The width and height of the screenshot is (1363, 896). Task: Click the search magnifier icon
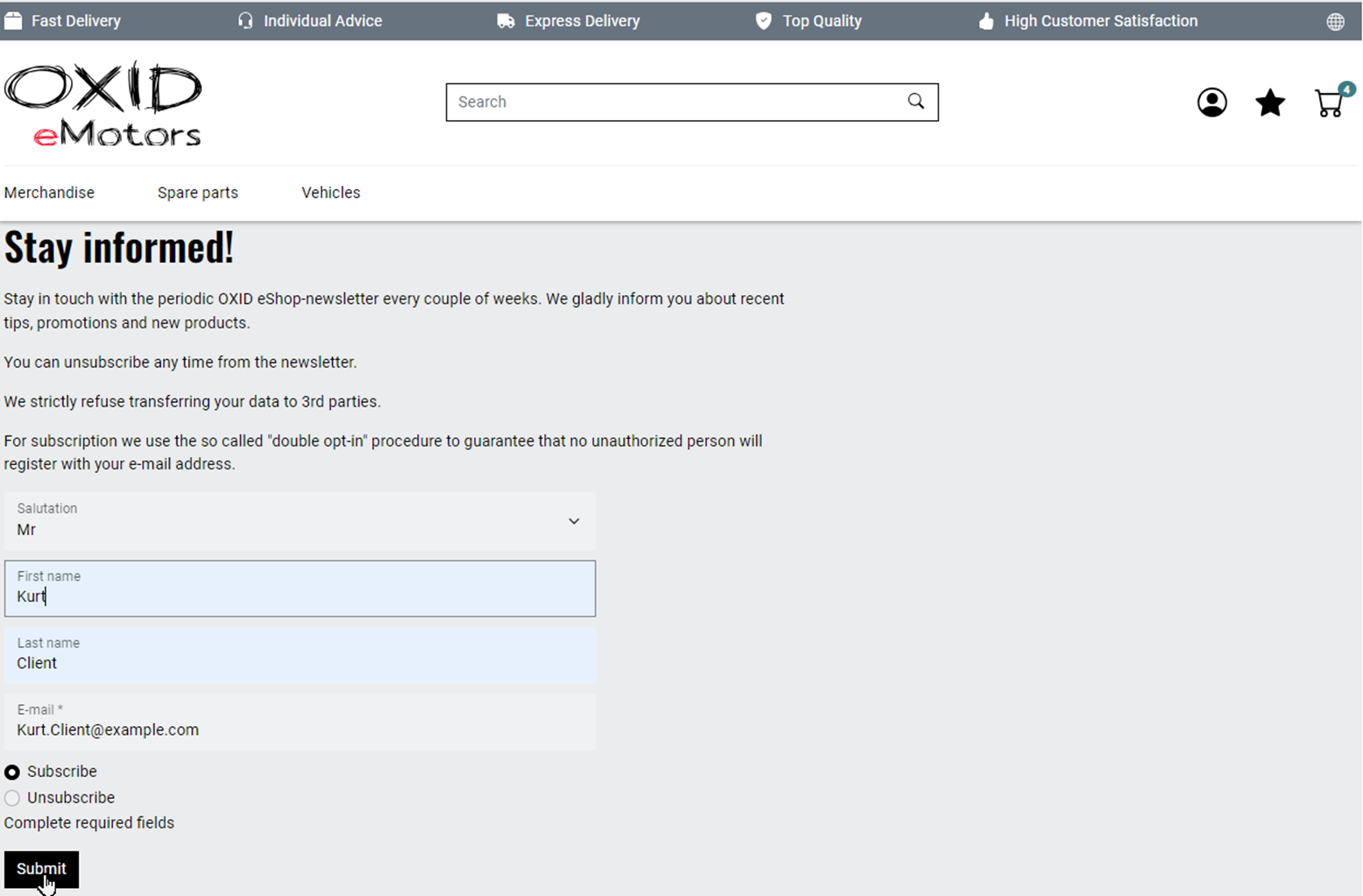(x=915, y=102)
